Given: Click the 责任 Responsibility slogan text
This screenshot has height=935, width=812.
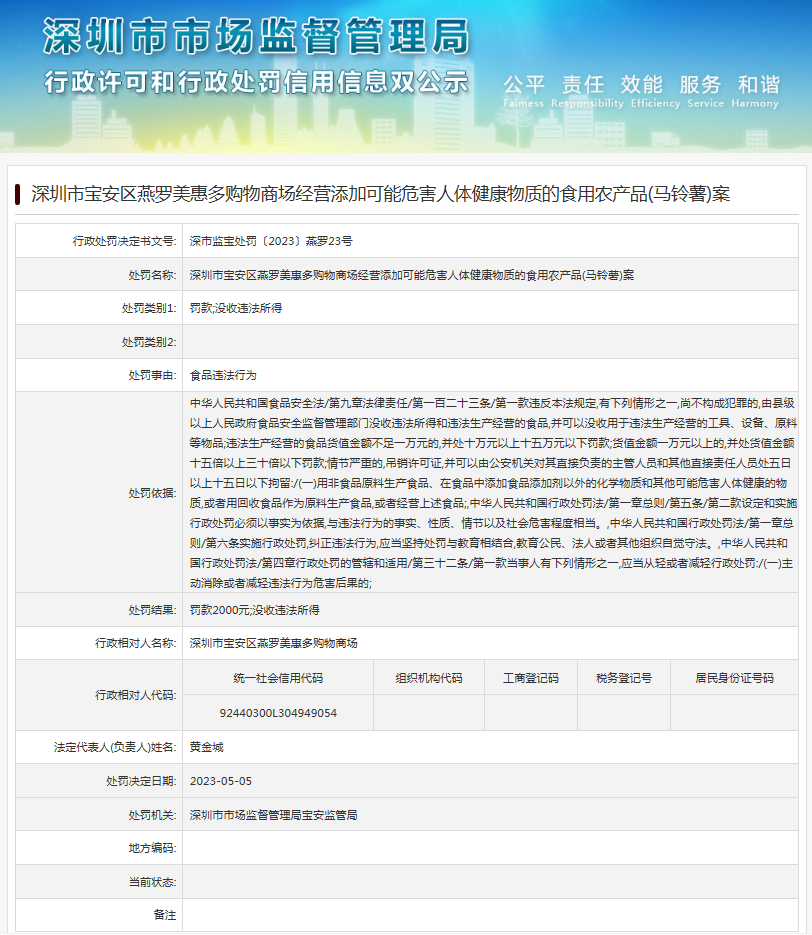Looking at the screenshot, I should 587,91.
